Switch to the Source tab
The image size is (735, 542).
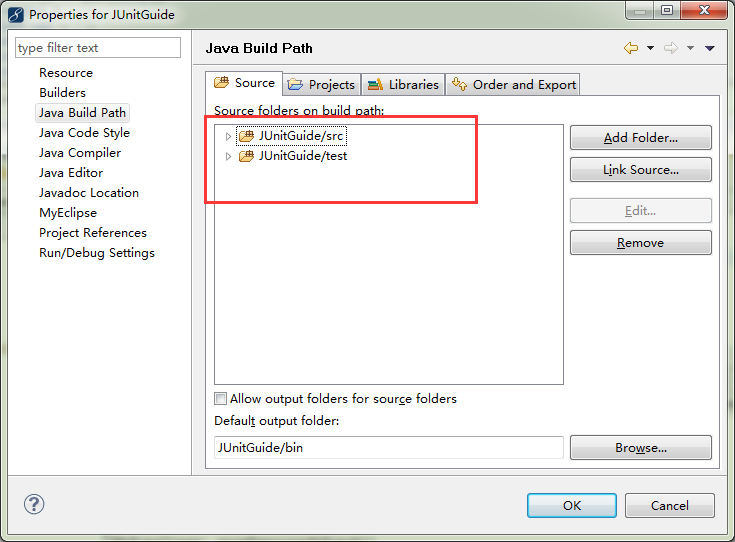pos(244,83)
